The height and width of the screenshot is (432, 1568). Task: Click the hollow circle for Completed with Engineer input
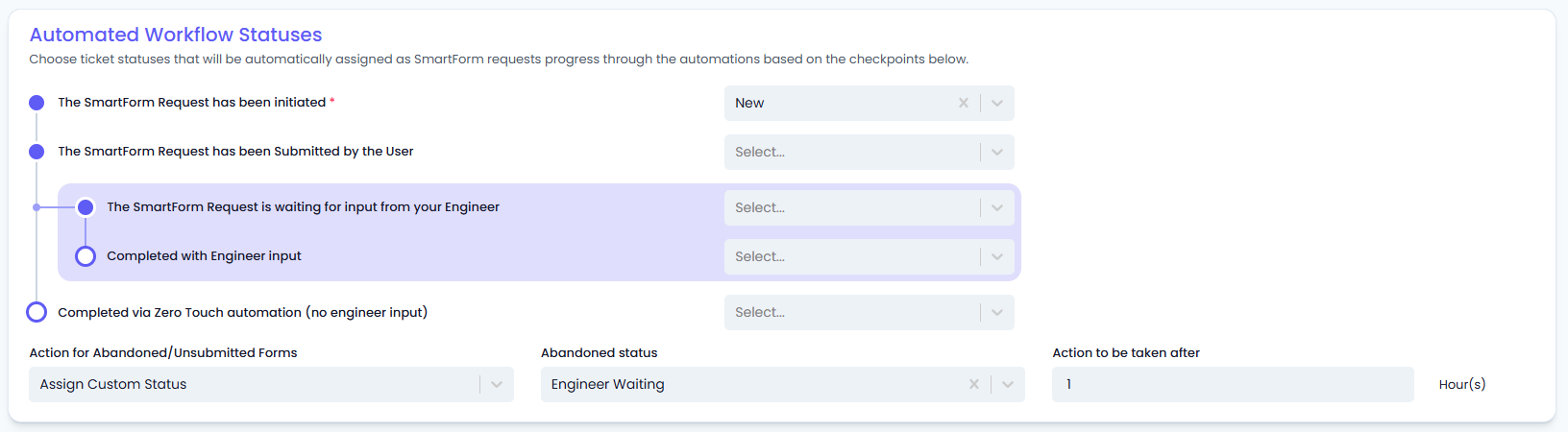click(x=86, y=256)
